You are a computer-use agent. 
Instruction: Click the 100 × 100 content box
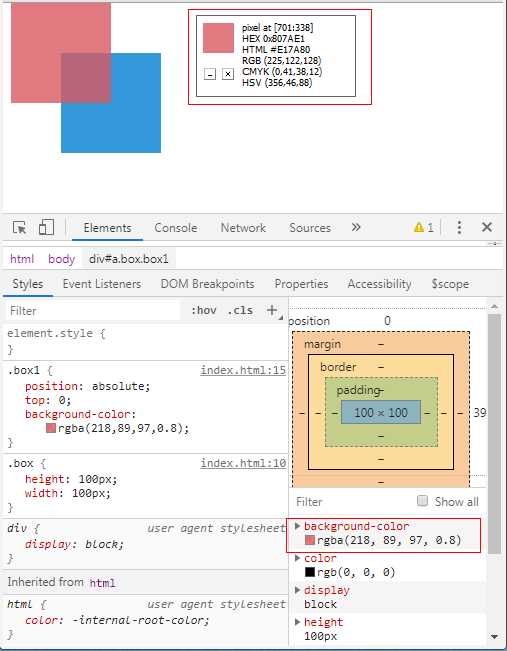click(381, 412)
